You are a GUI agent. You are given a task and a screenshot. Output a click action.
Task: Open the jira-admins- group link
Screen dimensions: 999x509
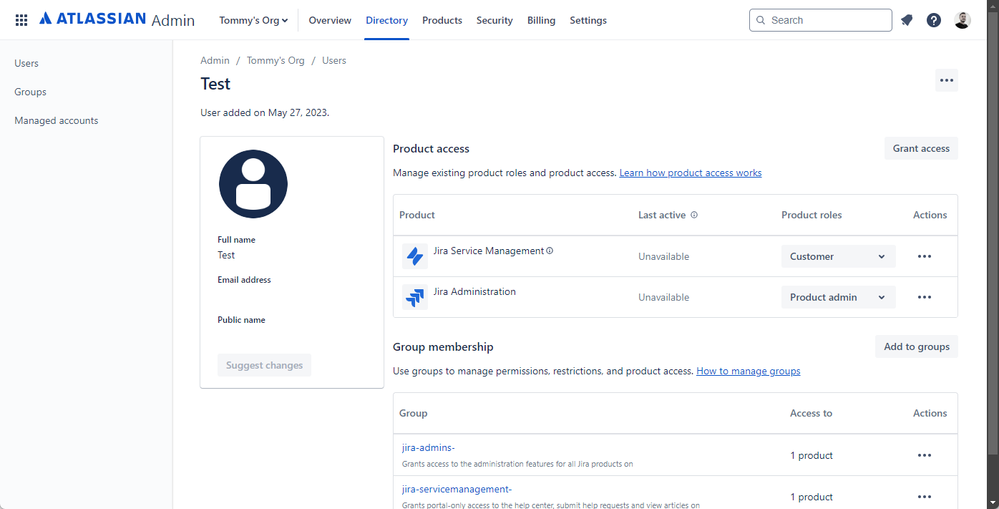click(x=428, y=448)
